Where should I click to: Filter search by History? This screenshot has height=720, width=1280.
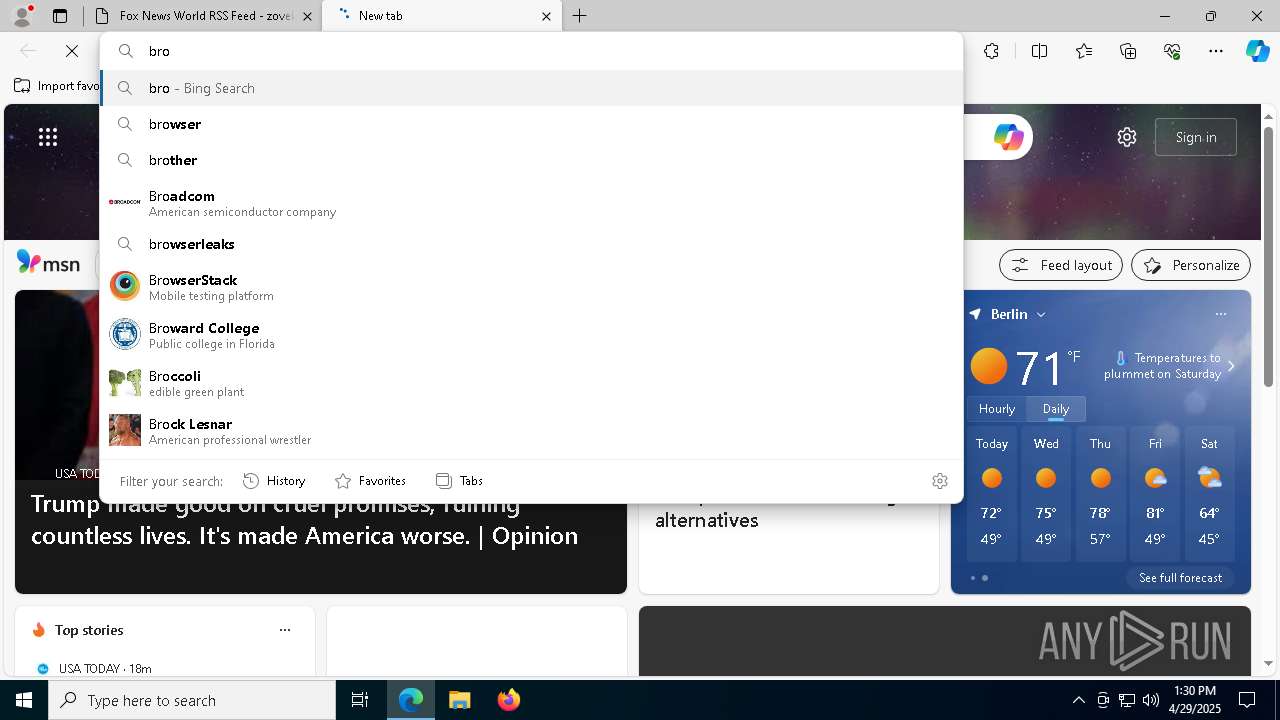(x=274, y=481)
